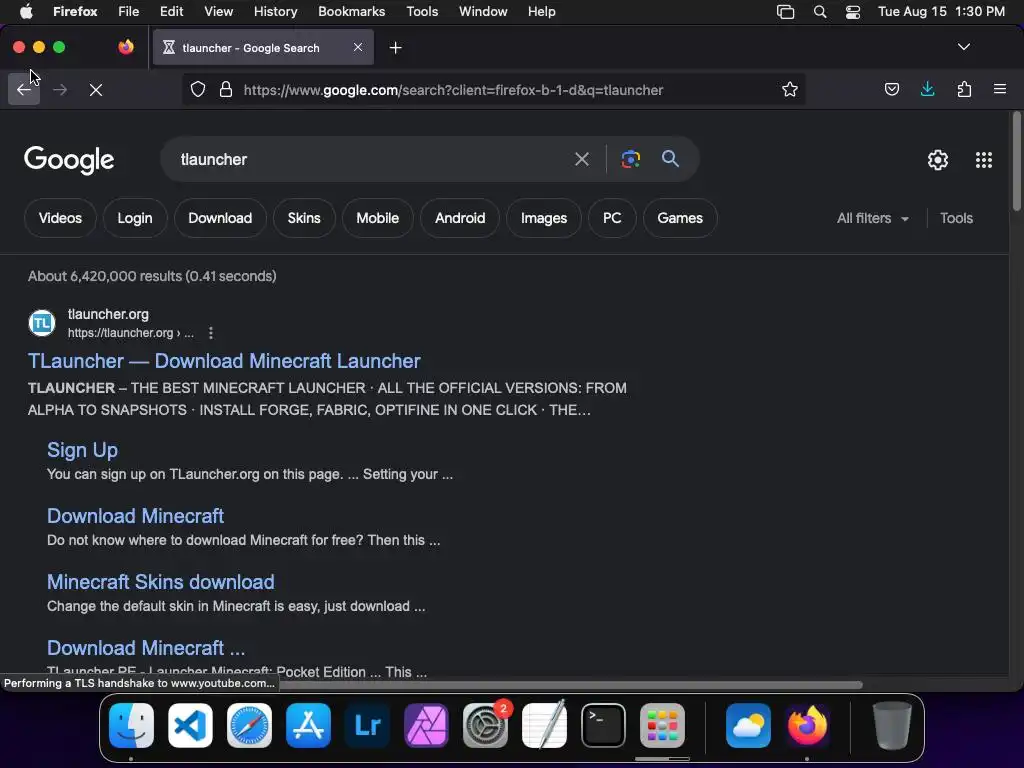
Task: Open Google quick settings gear
Action: pos(938,160)
